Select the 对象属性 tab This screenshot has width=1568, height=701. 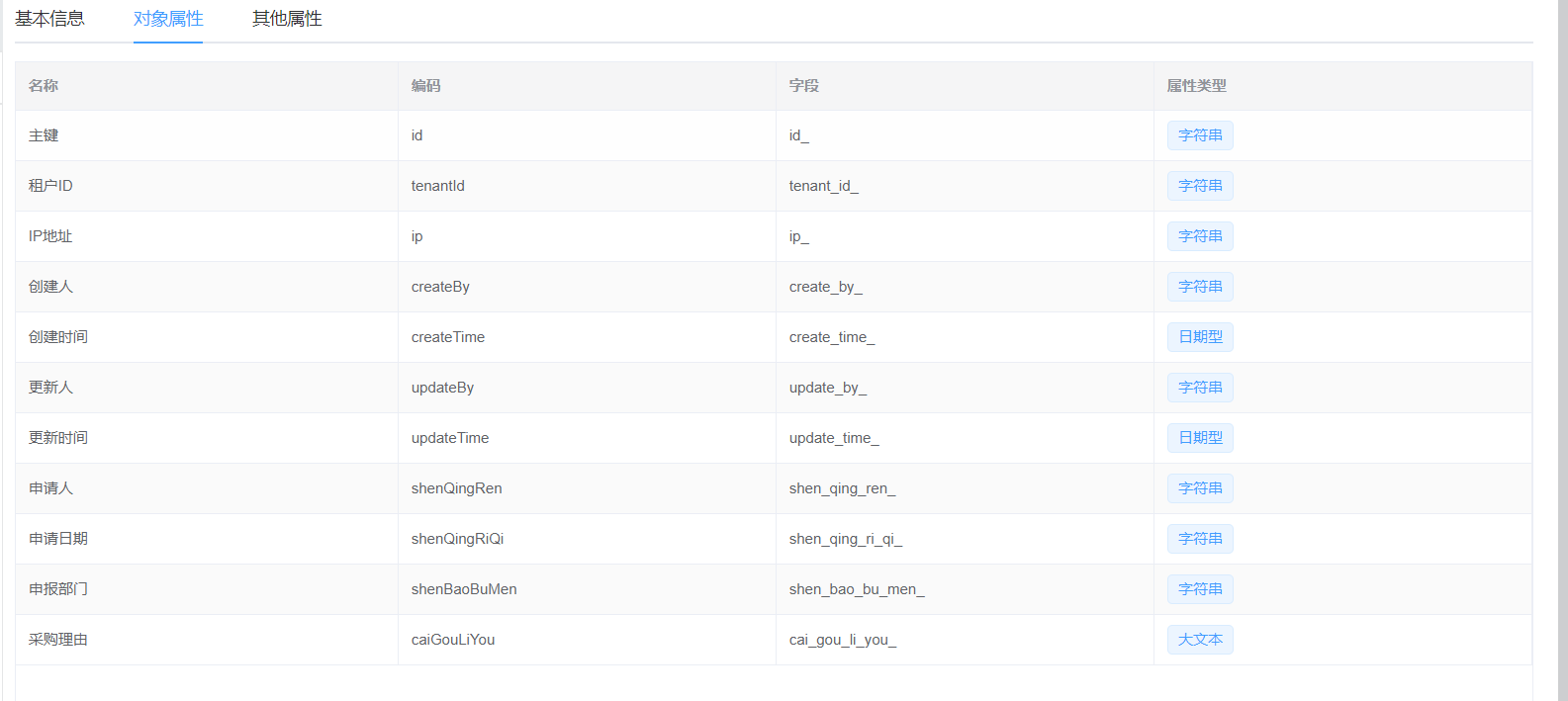click(x=168, y=19)
